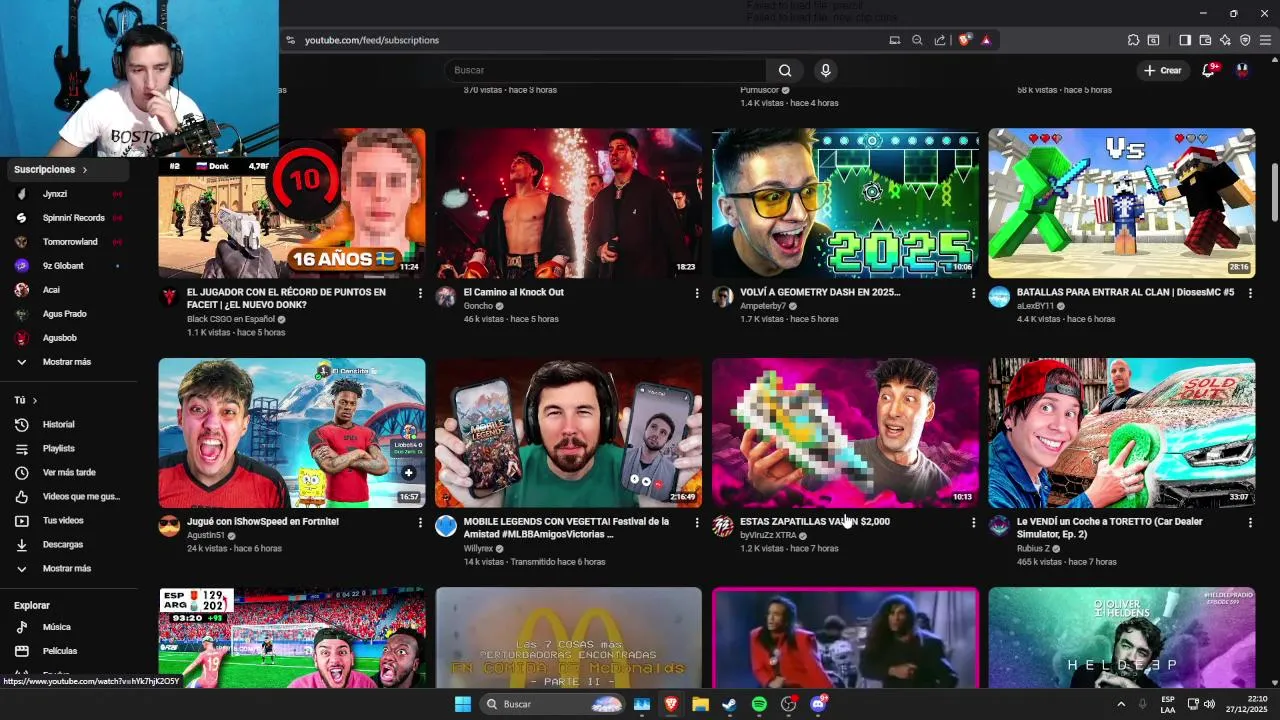Play the Mobile Legends con Vegetta thumbnail
1280x720 pixels.
pos(568,433)
